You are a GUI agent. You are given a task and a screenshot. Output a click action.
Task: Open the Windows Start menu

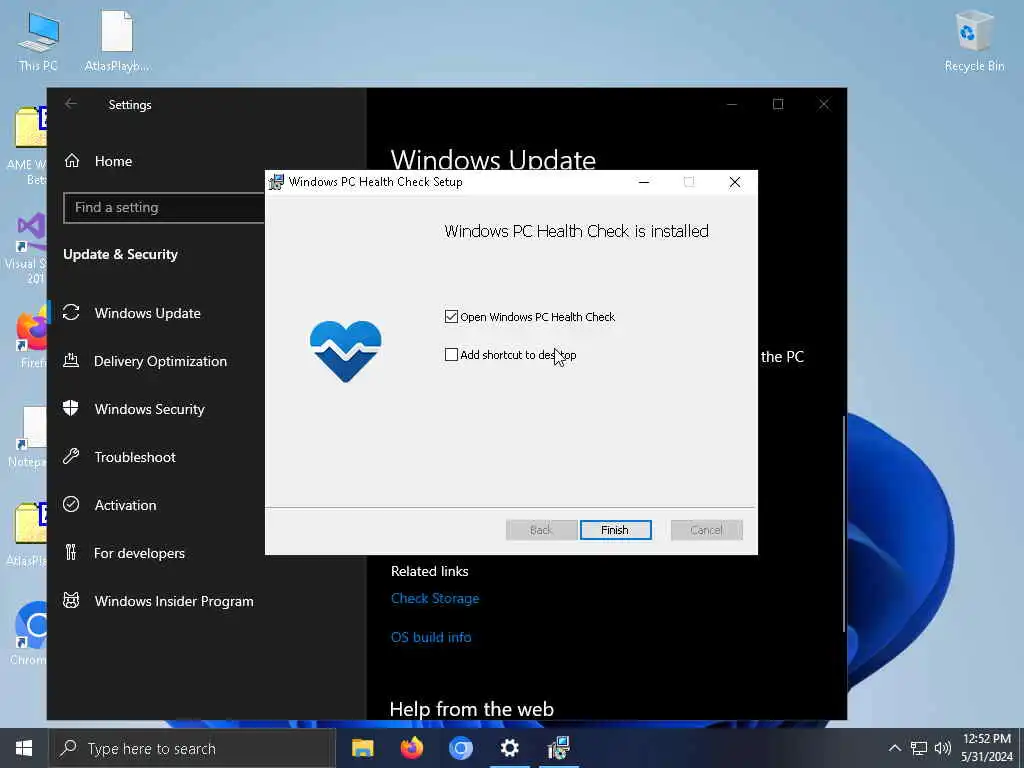pyautogui.click(x=24, y=748)
